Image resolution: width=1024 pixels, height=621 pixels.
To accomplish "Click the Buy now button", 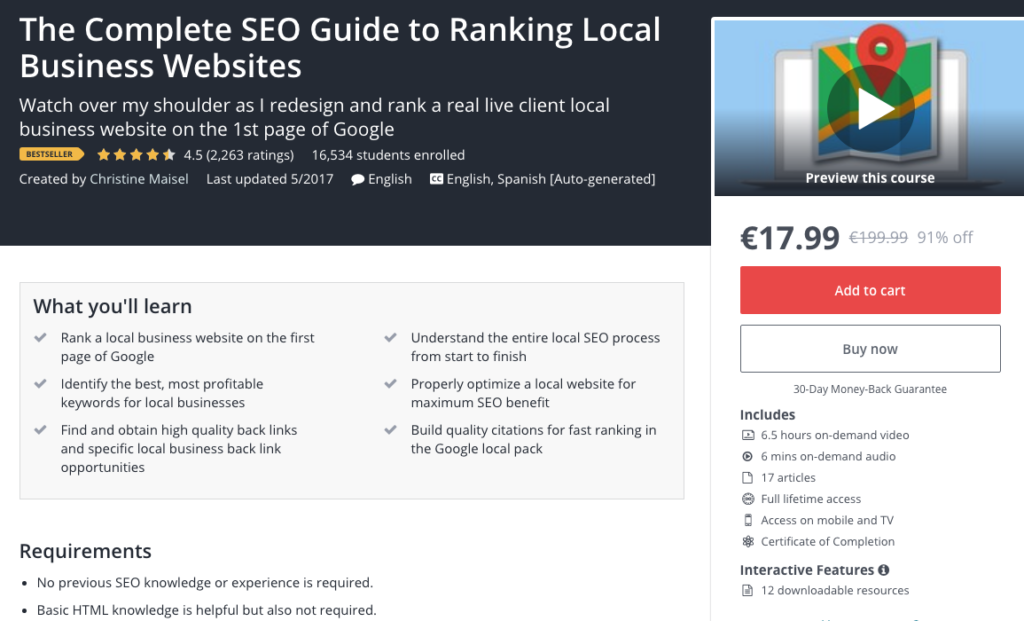I will (870, 349).
